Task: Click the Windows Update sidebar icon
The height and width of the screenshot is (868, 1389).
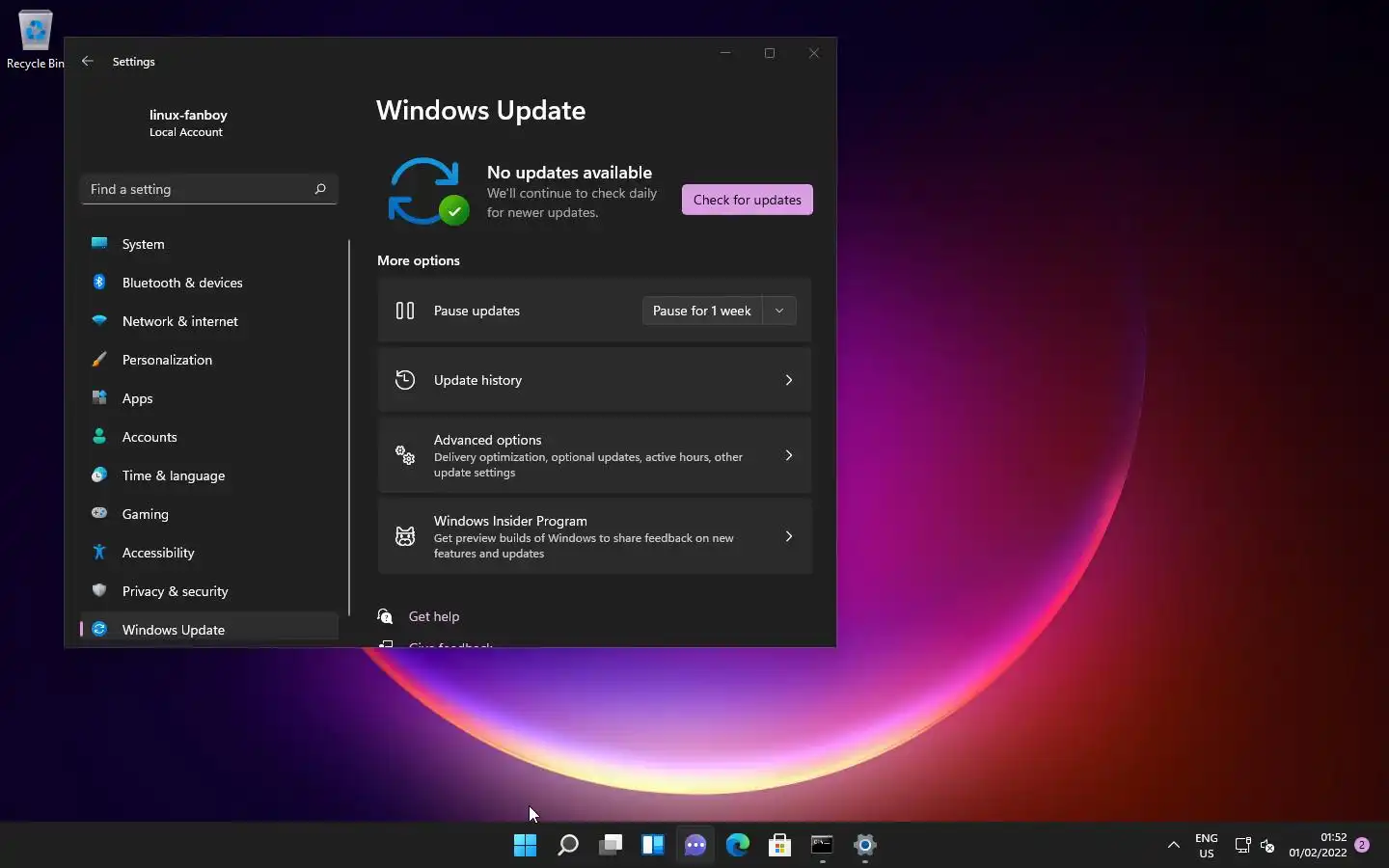Action: [x=99, y=629]
